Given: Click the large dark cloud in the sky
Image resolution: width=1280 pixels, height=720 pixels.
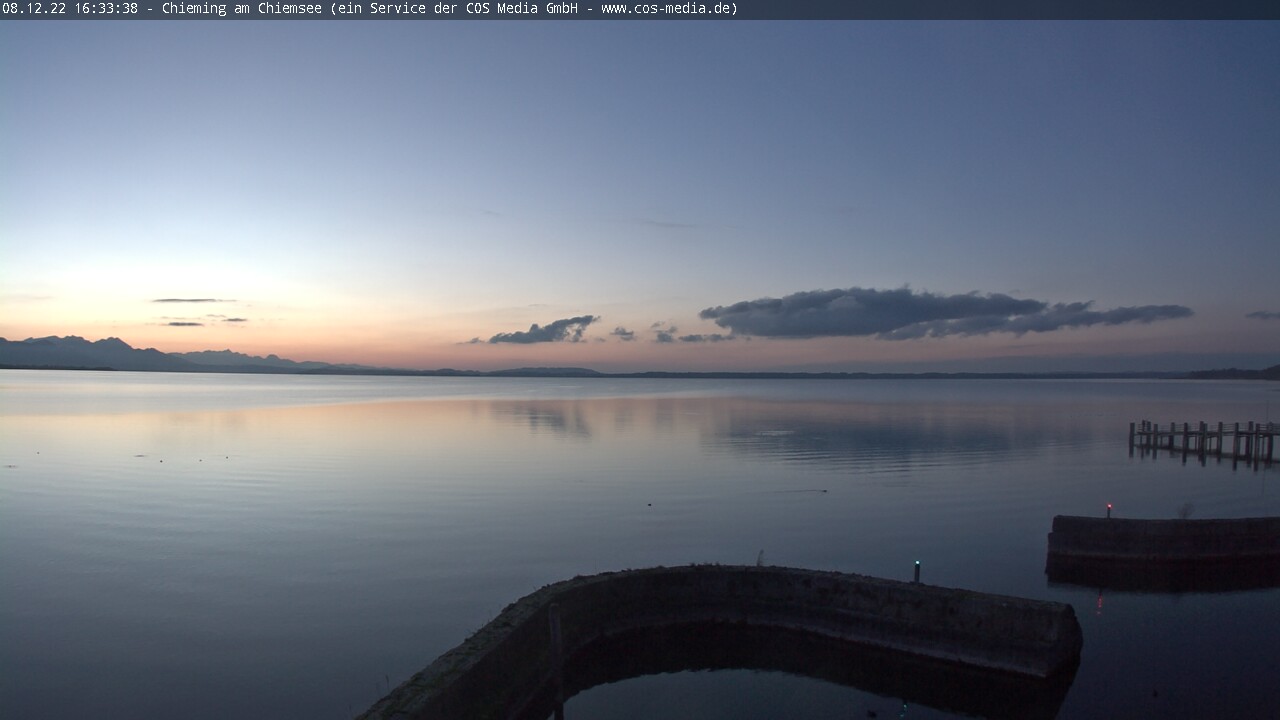Looking at the screenshot, I should point(900,313).
